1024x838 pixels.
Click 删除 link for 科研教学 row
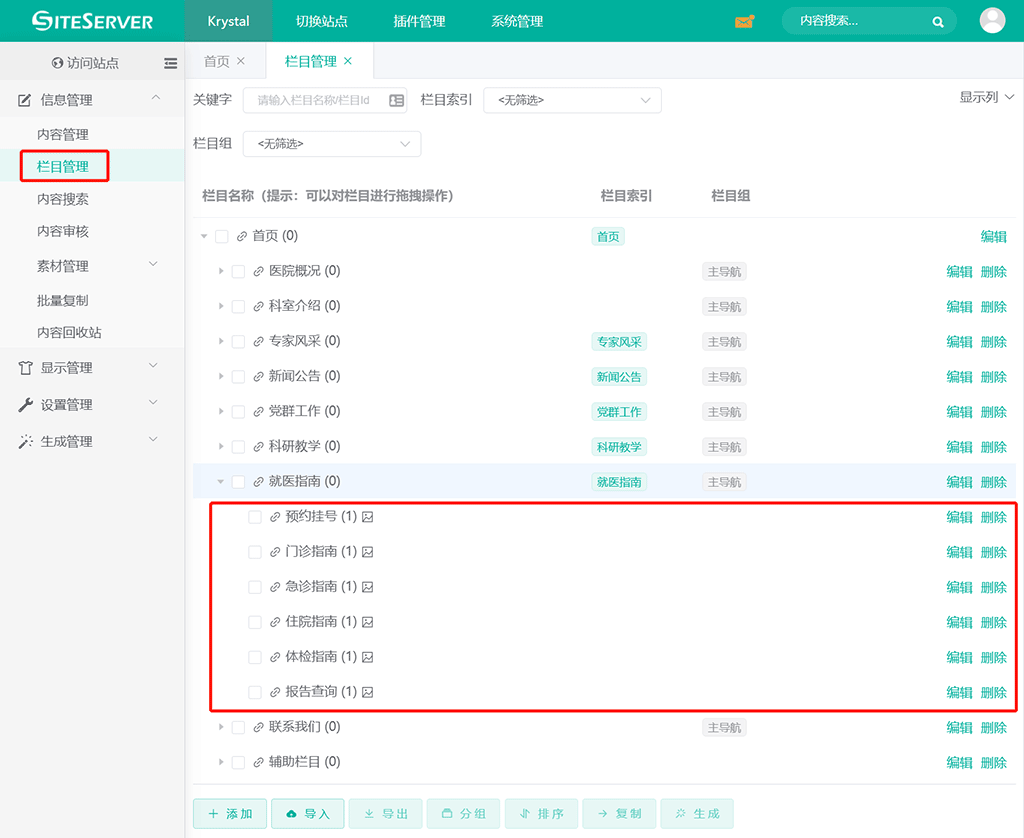(993, 447)
